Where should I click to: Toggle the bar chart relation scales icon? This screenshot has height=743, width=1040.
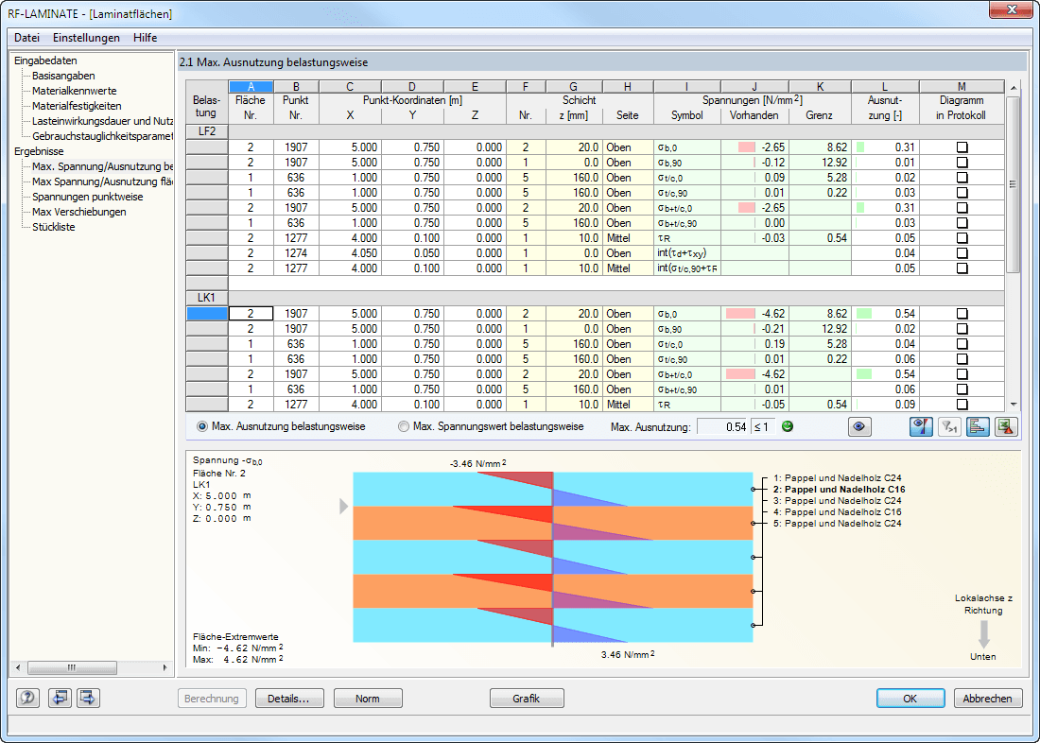tap(978, 427)
